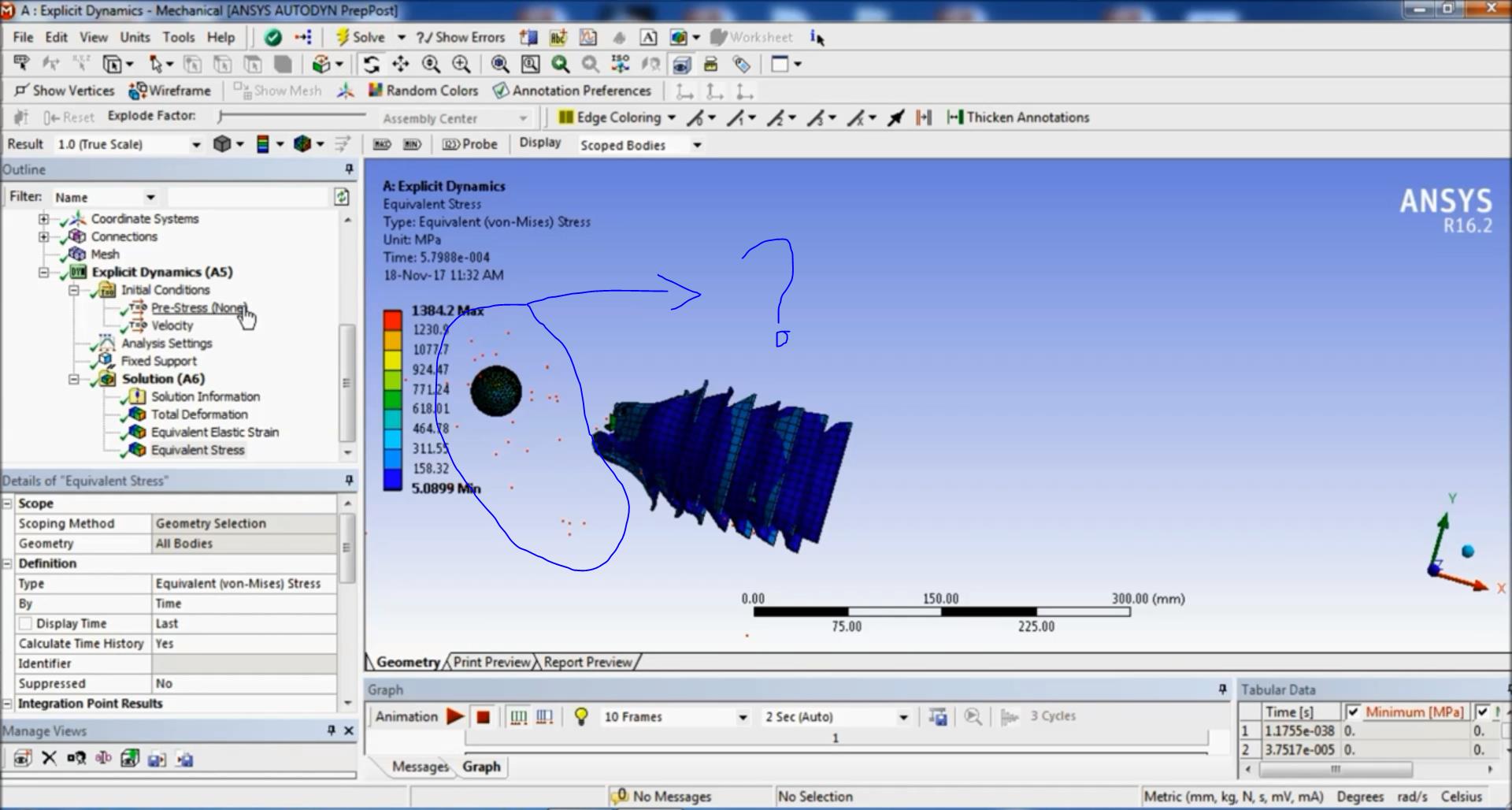
Task: Click Show Errors button
Action: (x=461, y=37)
